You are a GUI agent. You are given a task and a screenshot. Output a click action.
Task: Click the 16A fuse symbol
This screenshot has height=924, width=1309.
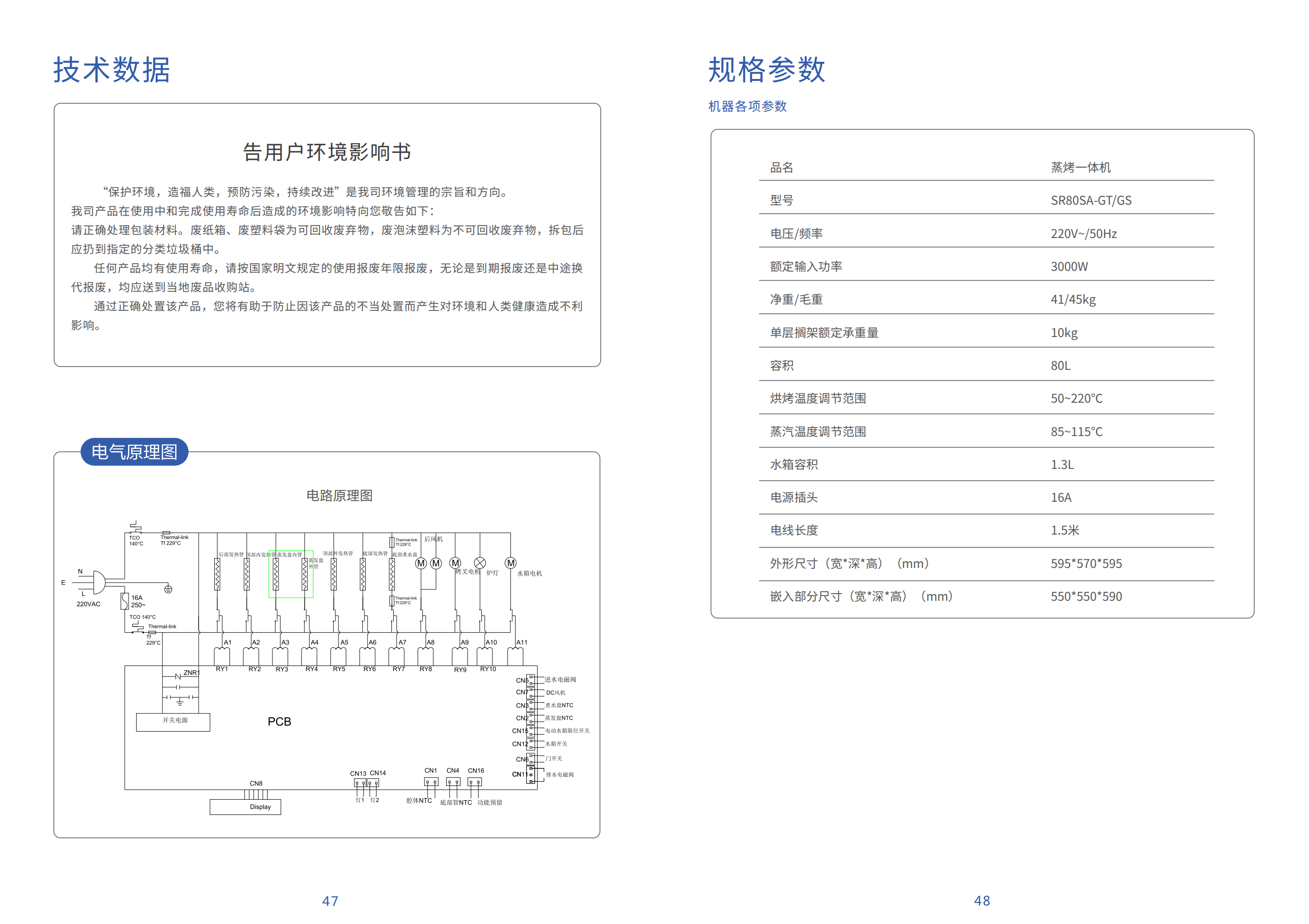pyautogui.click(x=125, y=601)
